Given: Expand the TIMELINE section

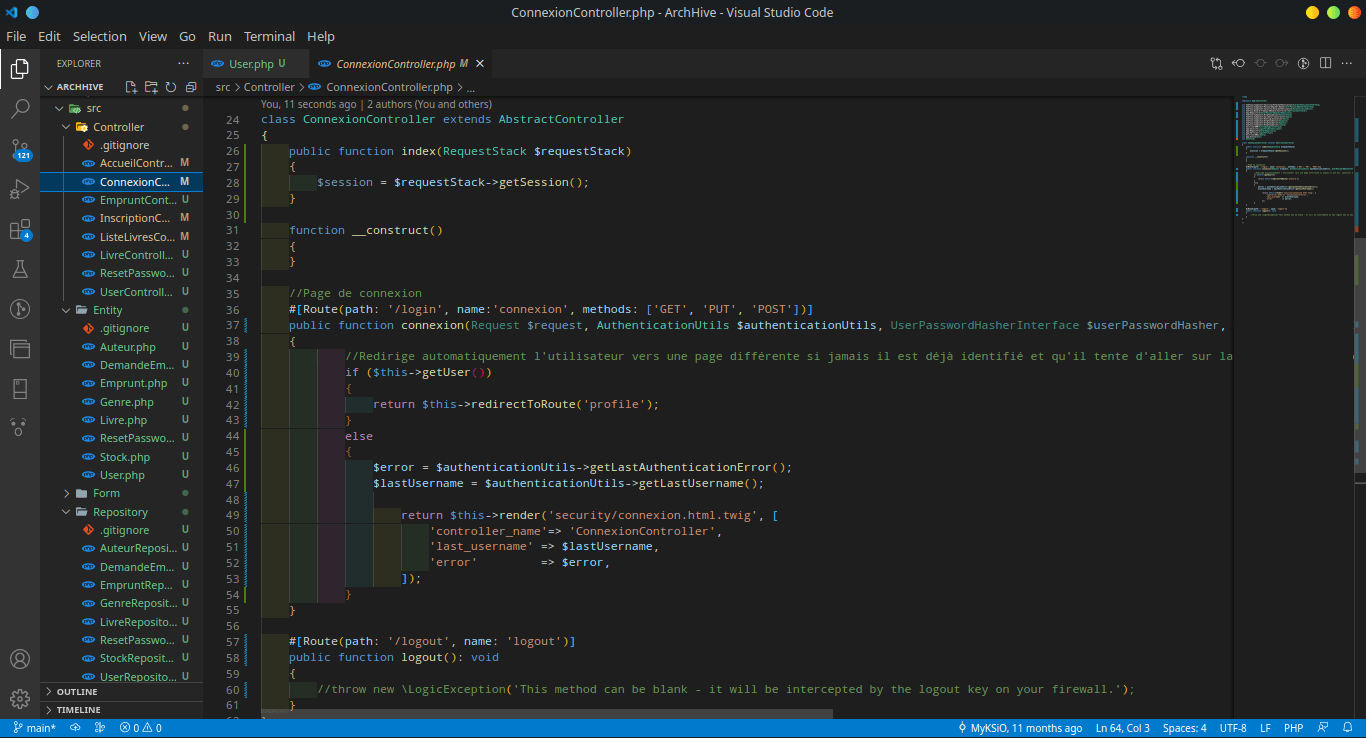Looking at the screenshot, I should (78, 710).
